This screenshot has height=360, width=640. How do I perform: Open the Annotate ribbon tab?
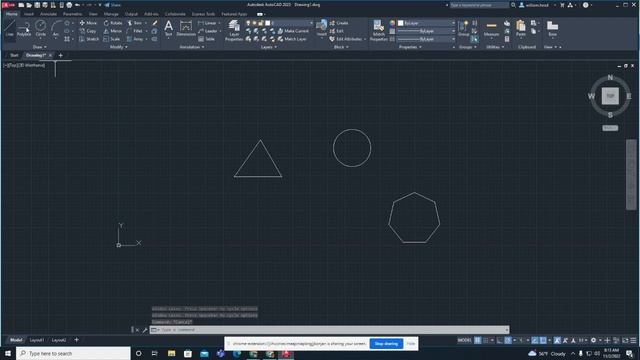pos(48,14)
